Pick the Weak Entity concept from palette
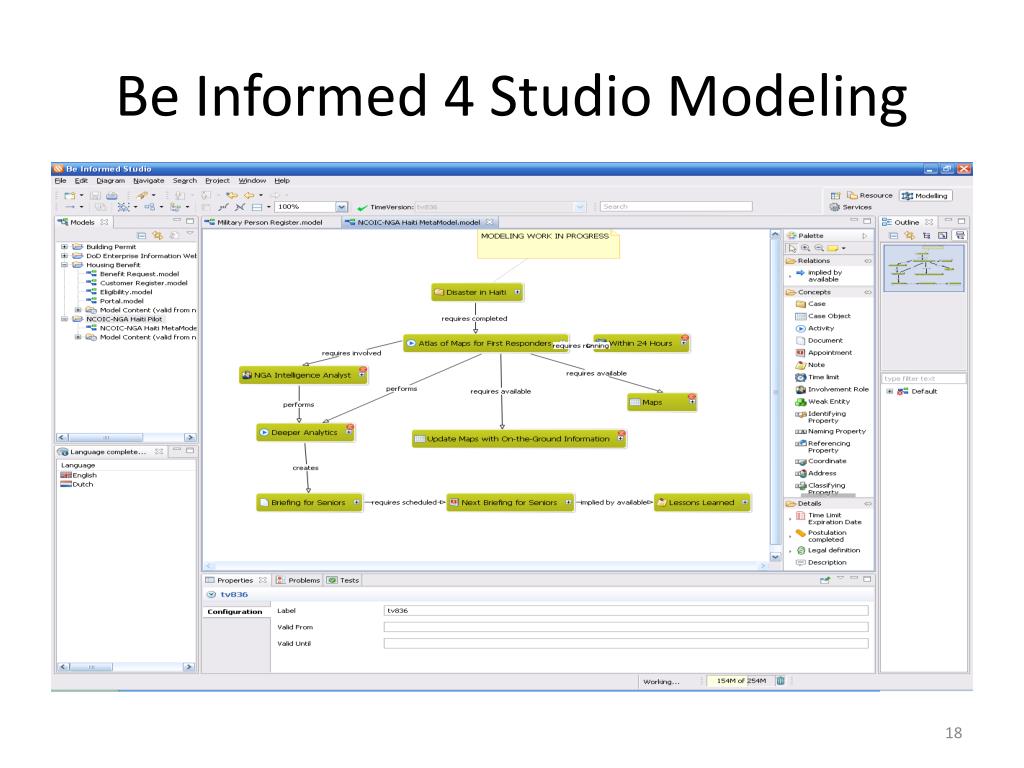1024x768 pixels. click(823, 402)
